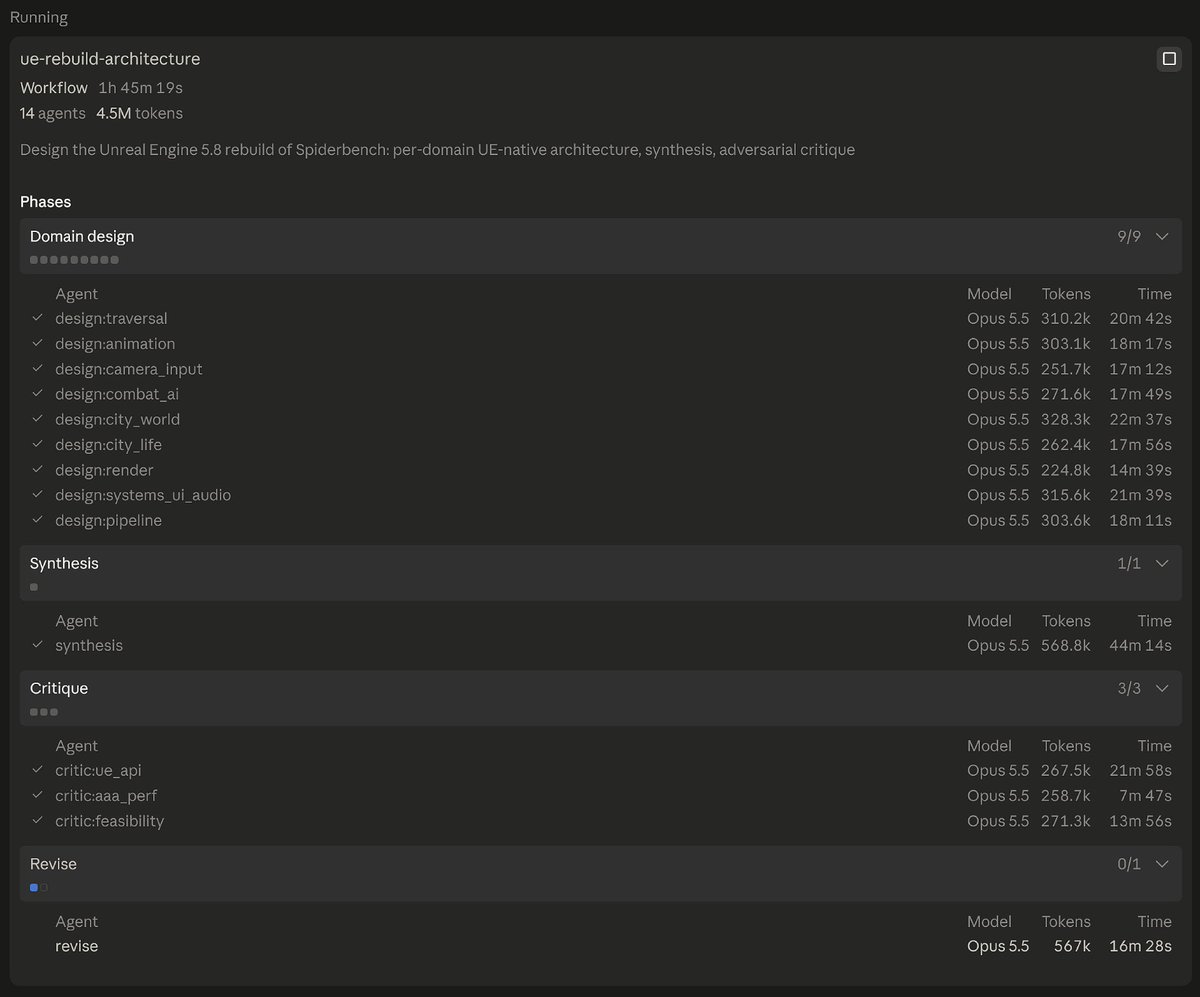Click the design:city_life checkmark icon
This screenshot has height=997, width=1200.
coord(37,444)
